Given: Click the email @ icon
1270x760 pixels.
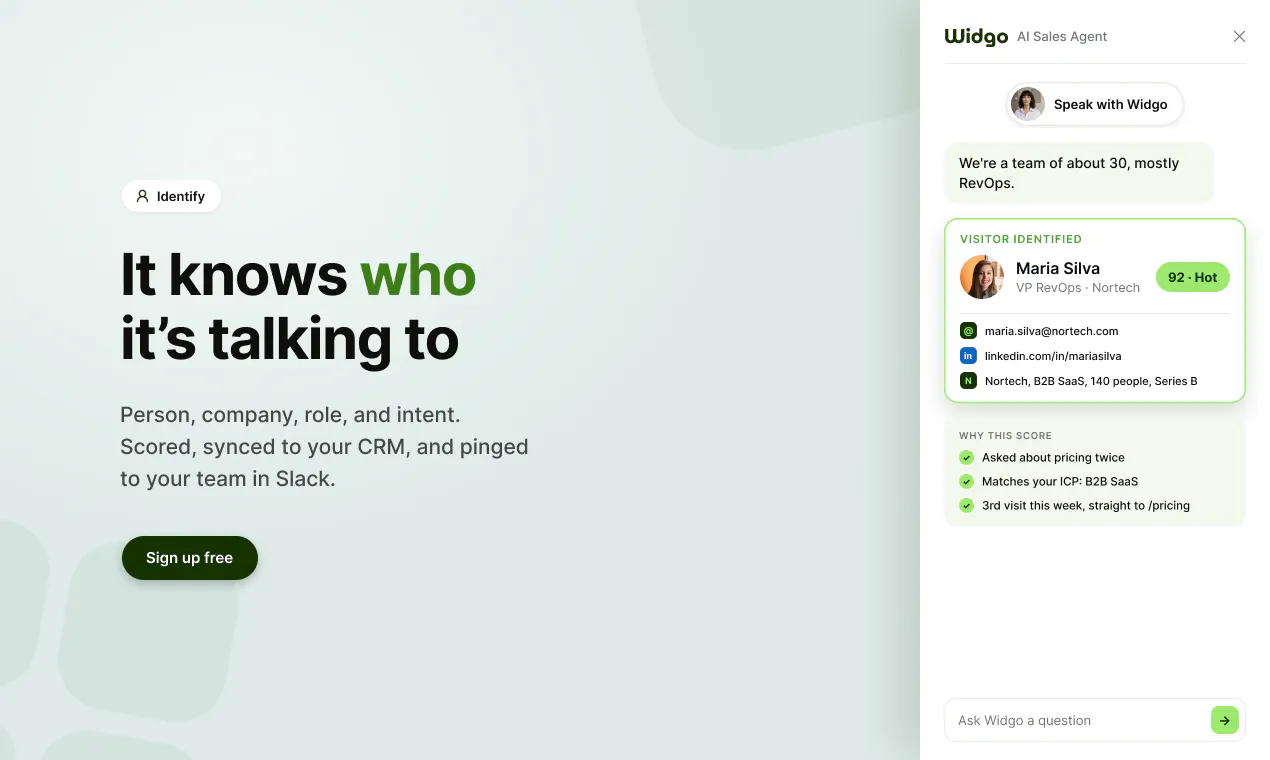Looking at the screenshot, I should coord(968,331).
